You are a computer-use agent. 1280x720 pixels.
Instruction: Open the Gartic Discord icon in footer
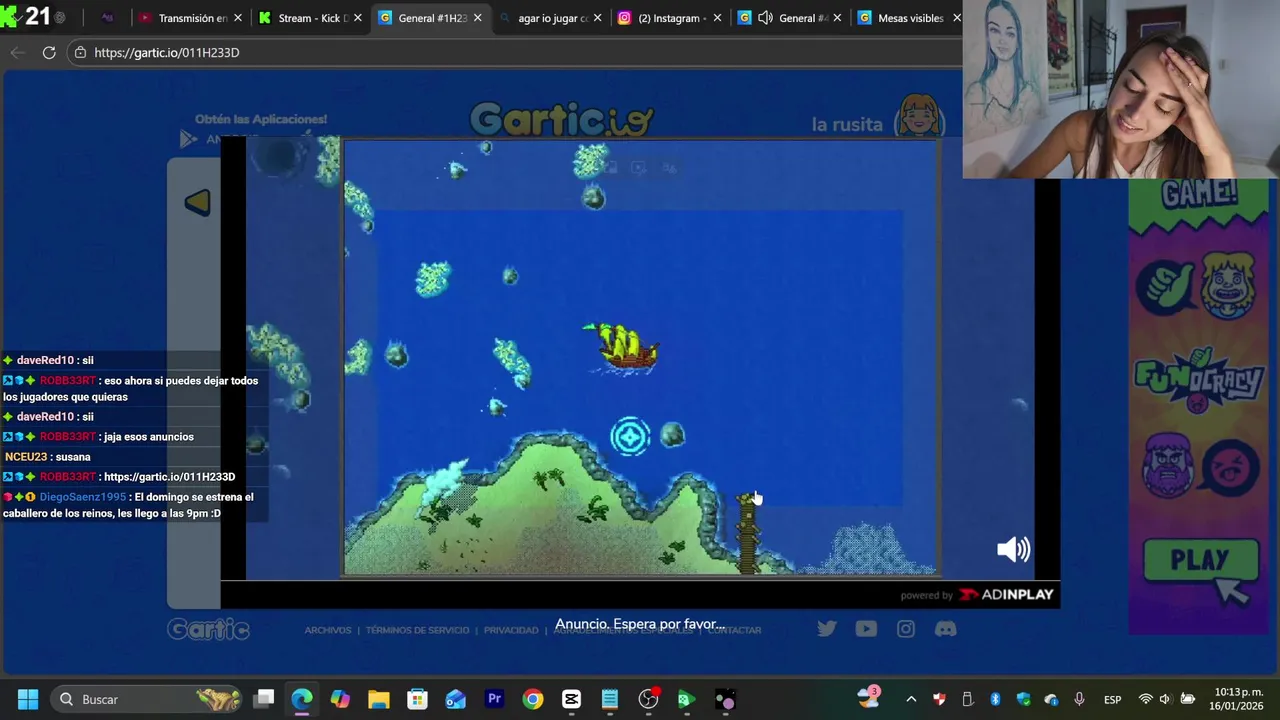pos(945,629)
